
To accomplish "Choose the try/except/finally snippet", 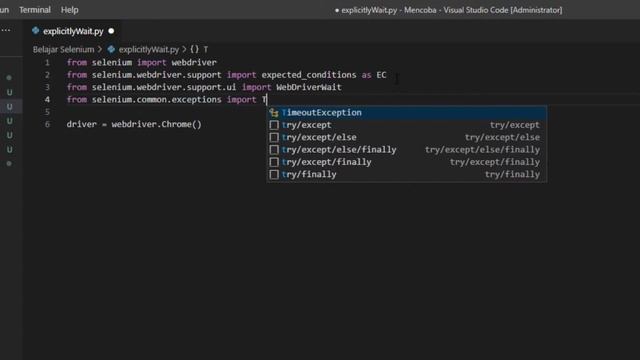I will pos(407,162).
